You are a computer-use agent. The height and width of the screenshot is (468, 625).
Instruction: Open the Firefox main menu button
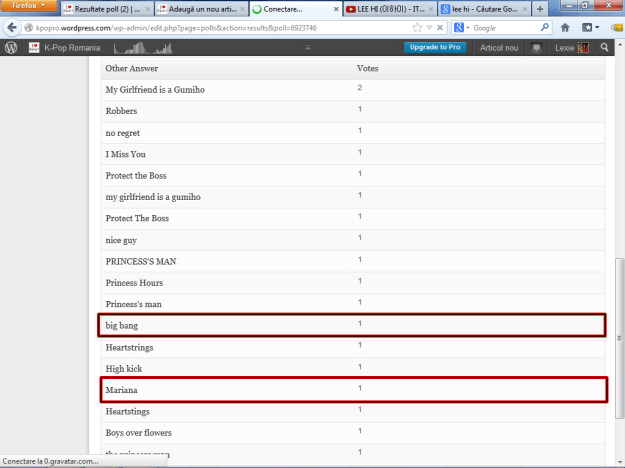[28, 7]
